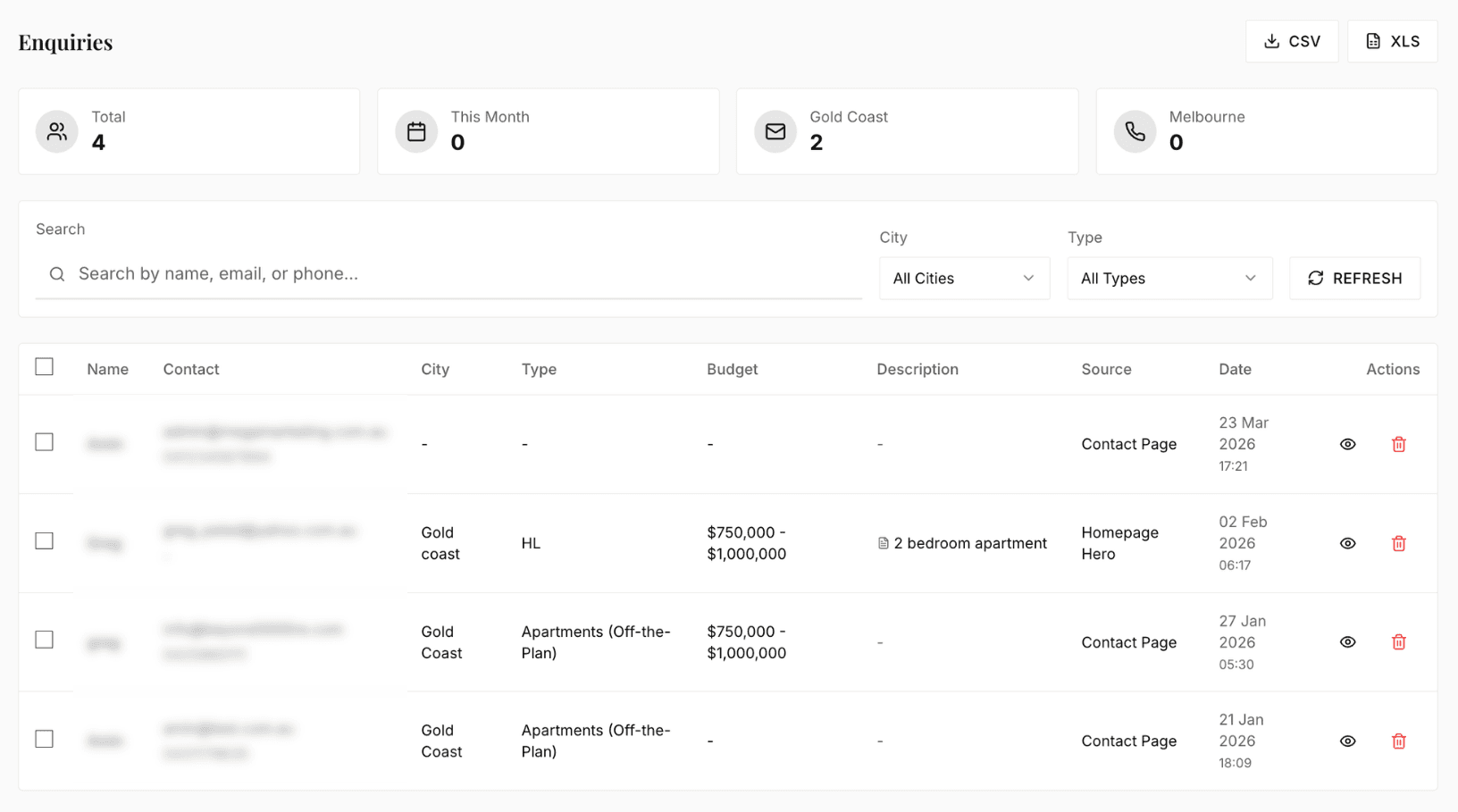Click the Gold Coast count 2
This screenshot has height=812, width=1458.
tap(817, 143)
